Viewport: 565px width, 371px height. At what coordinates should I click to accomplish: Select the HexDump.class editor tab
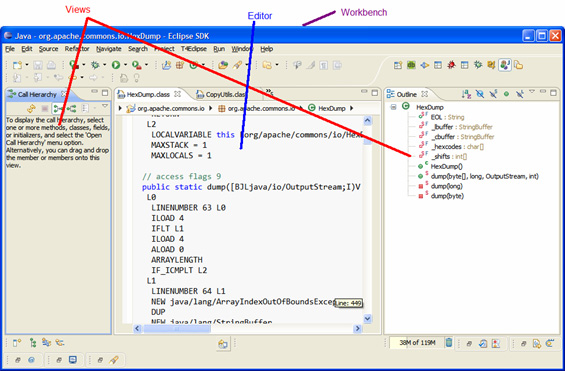pos(148,94)
